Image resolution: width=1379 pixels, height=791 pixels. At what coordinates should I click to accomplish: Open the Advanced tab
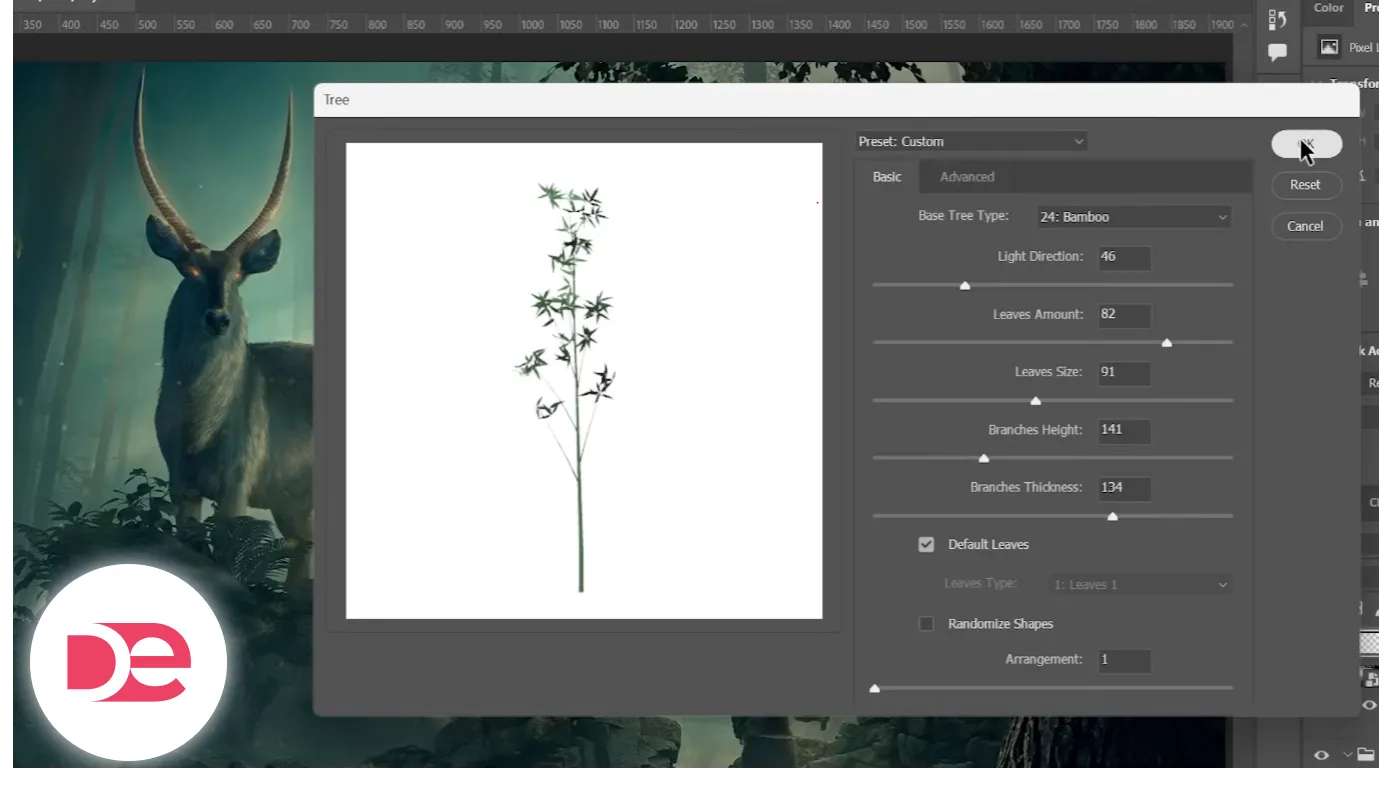(x=967, y=177)
